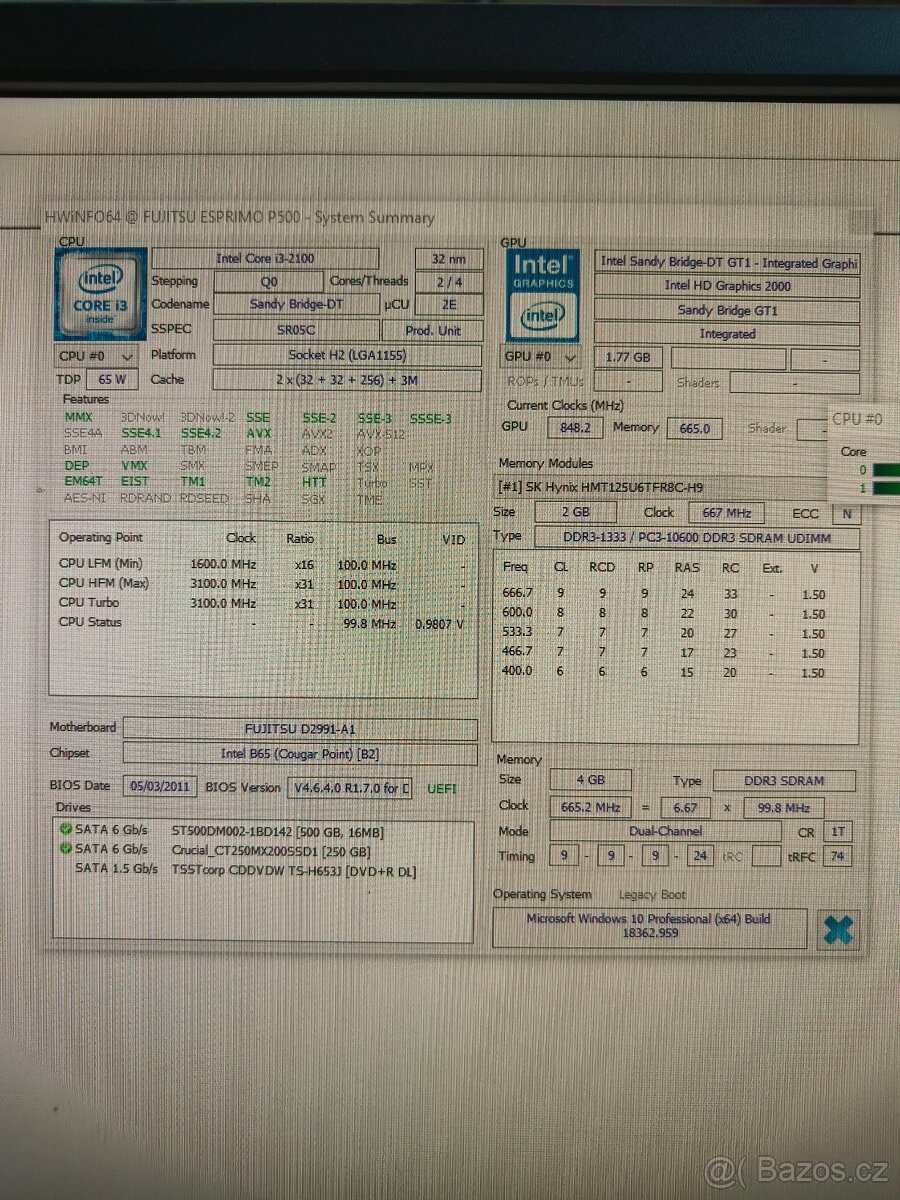Click the Intel Core i3 inside logo
The image size is (900, 1200).
[100, 295]
